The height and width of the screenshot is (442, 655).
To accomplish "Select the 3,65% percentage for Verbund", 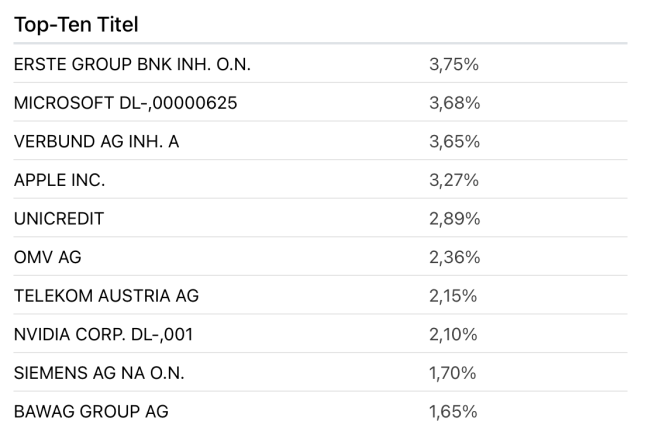I will (x=454, y=142).
